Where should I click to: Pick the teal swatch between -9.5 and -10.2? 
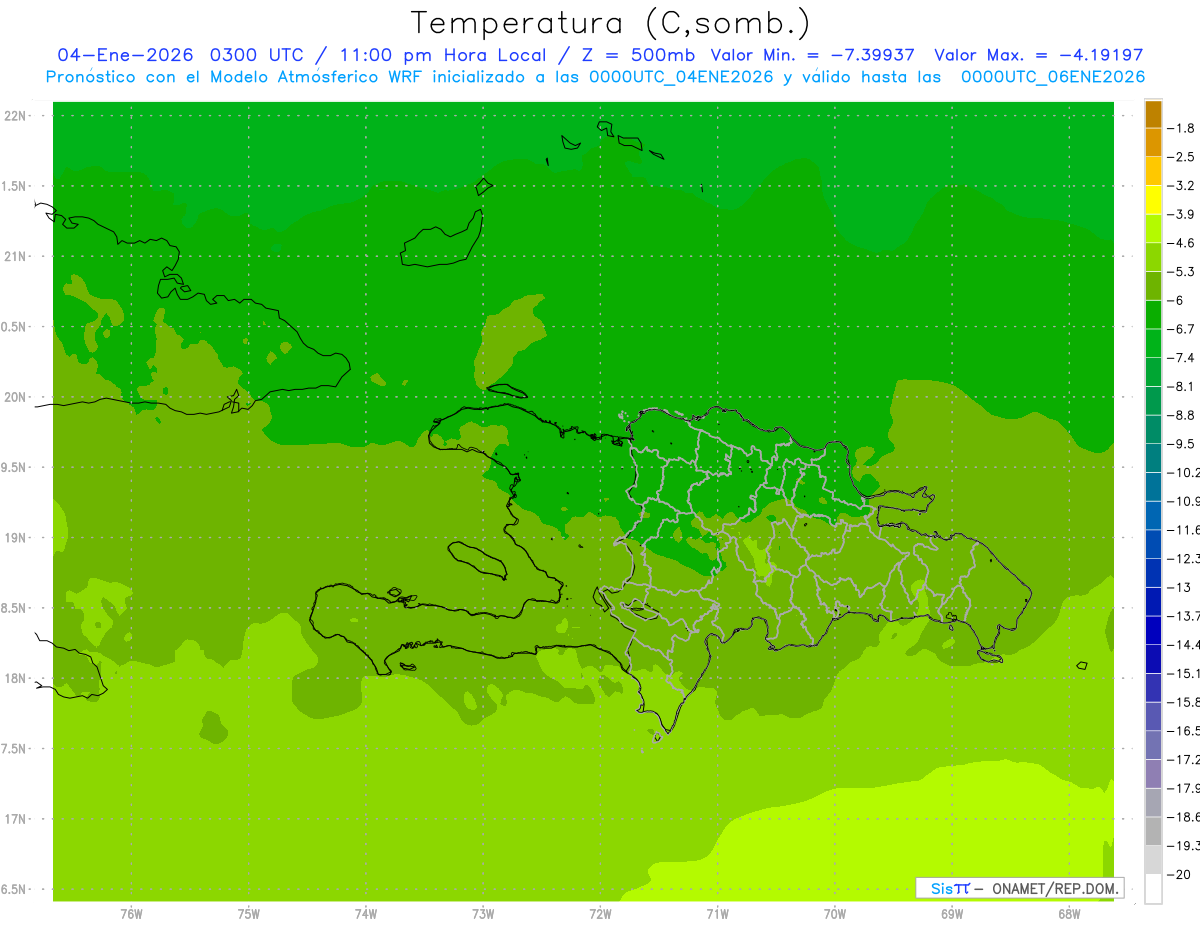(x=1153, y=458)
